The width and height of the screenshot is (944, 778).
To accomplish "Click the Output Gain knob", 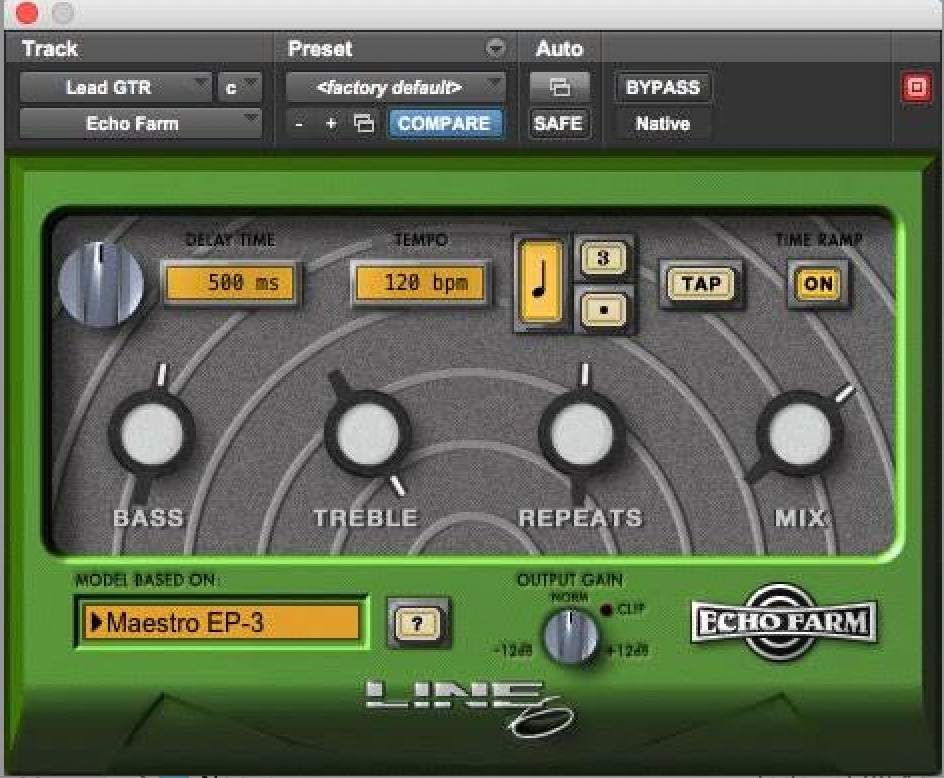I will [x=570, y=636].
